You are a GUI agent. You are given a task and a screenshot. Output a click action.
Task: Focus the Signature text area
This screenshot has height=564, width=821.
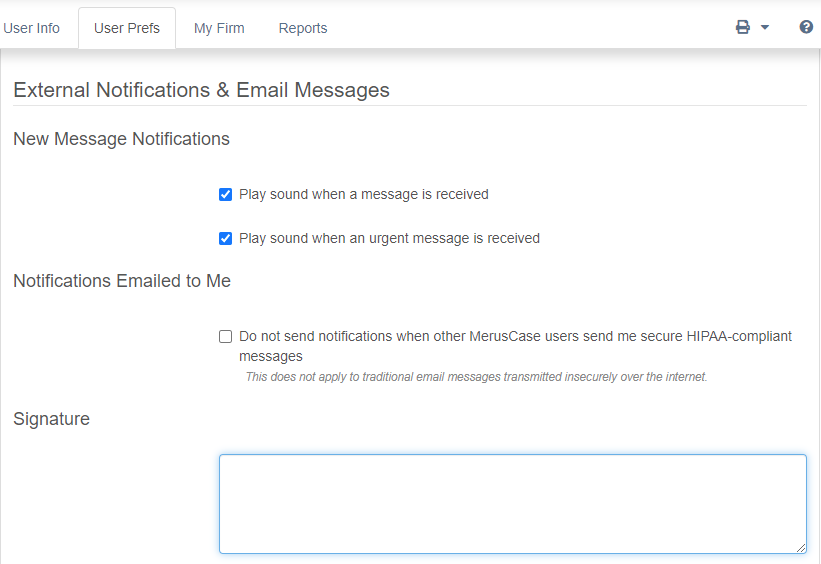coord(513,504)
